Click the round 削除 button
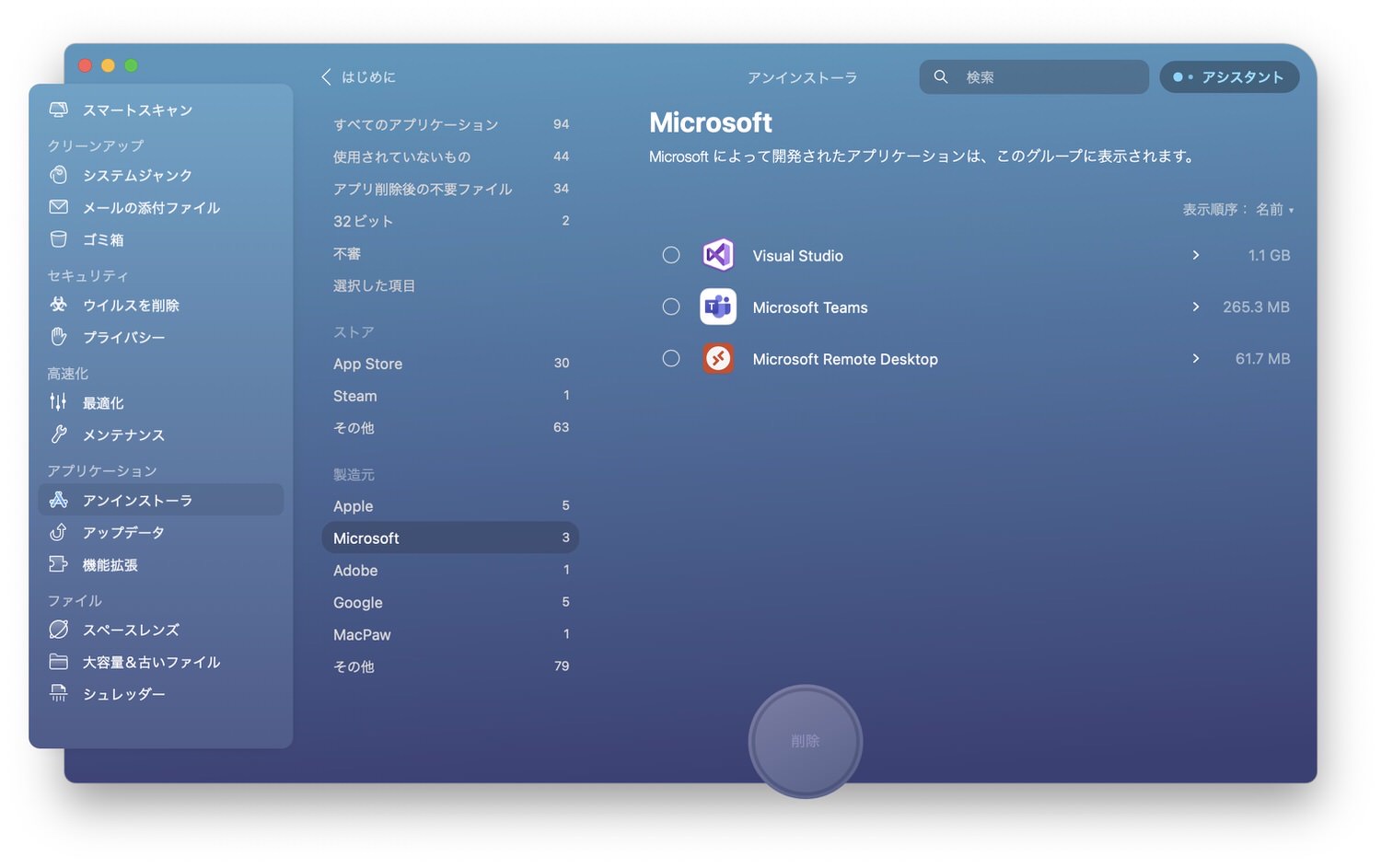The image size is (1381, 868). click(x=806, y=741)
